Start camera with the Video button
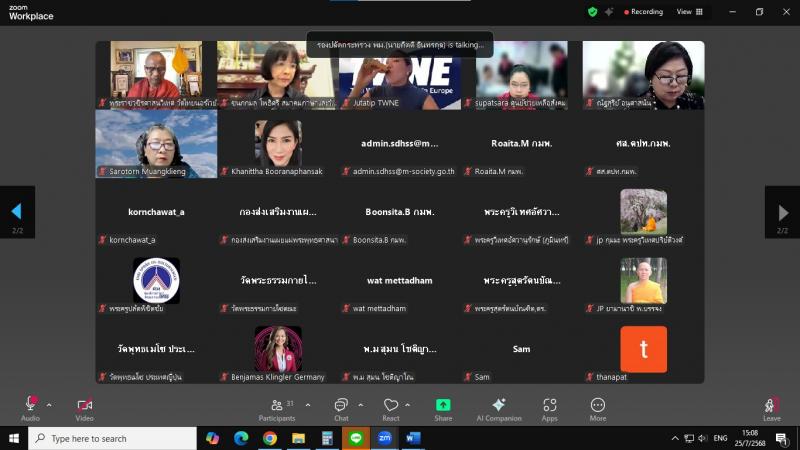The width and height of the screenshot is (800, 450). pos(84,409)
